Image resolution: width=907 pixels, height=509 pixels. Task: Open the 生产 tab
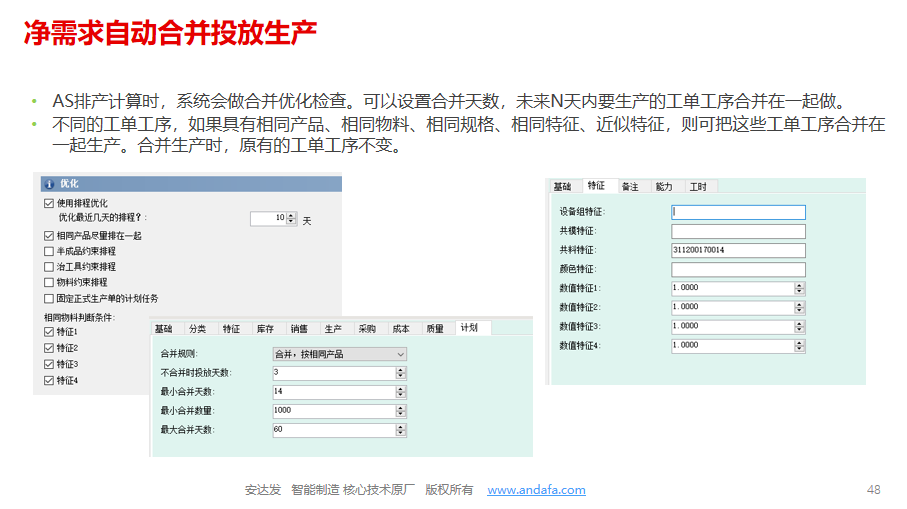tap(333, 328)
